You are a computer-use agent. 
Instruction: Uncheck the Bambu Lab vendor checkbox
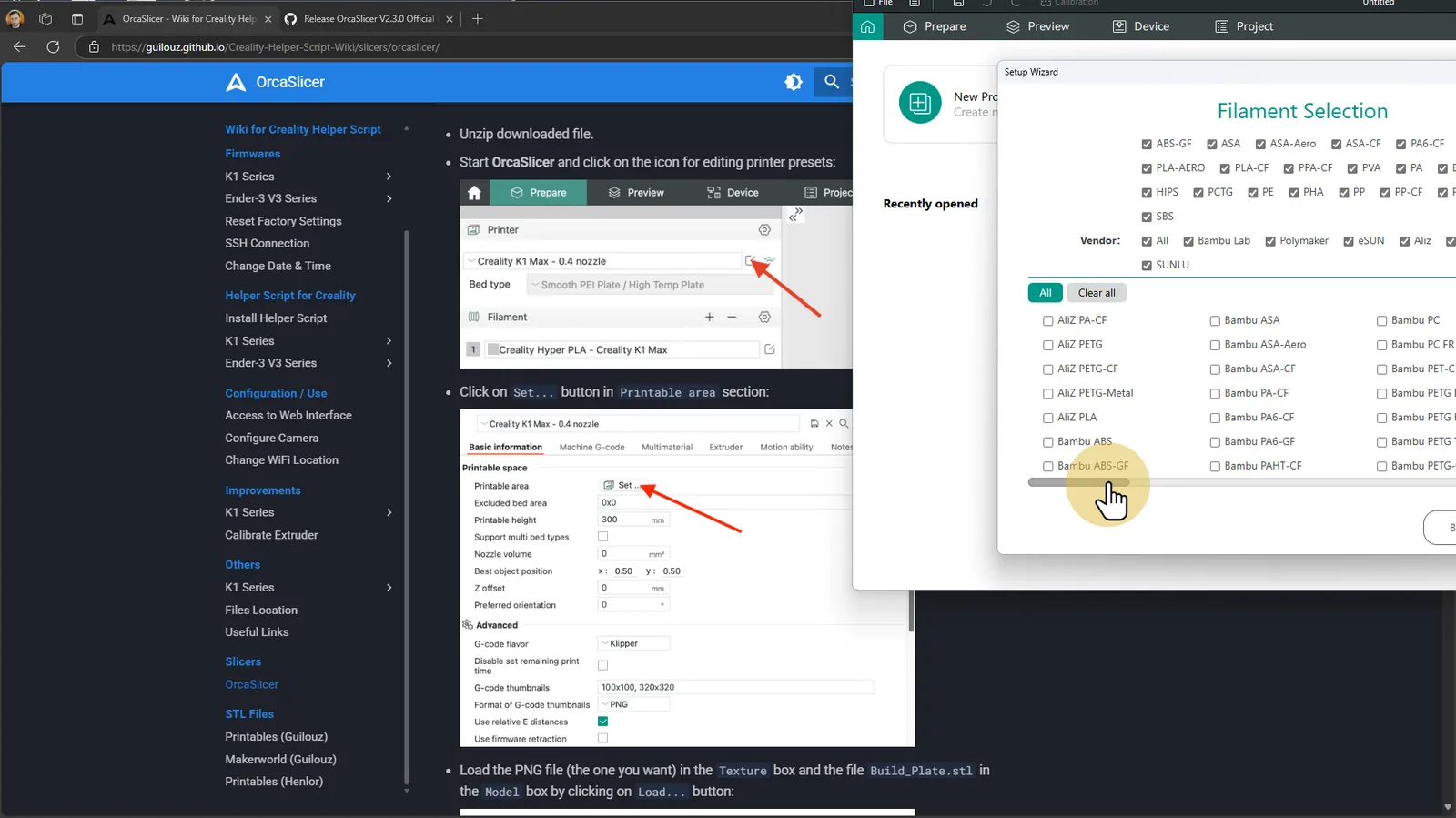point(1188,241)
